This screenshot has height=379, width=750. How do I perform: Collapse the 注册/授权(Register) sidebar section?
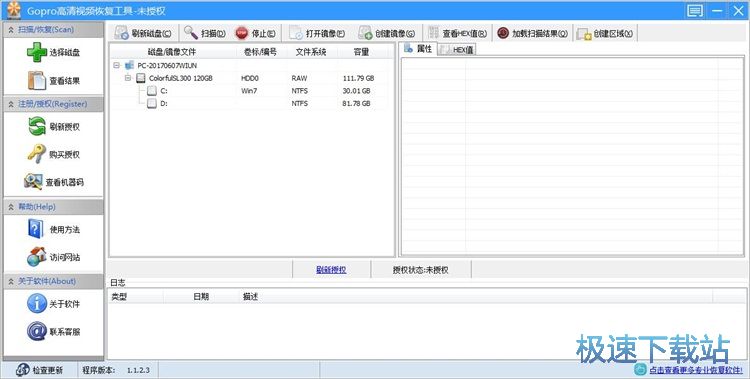click(x=11, y=104)
